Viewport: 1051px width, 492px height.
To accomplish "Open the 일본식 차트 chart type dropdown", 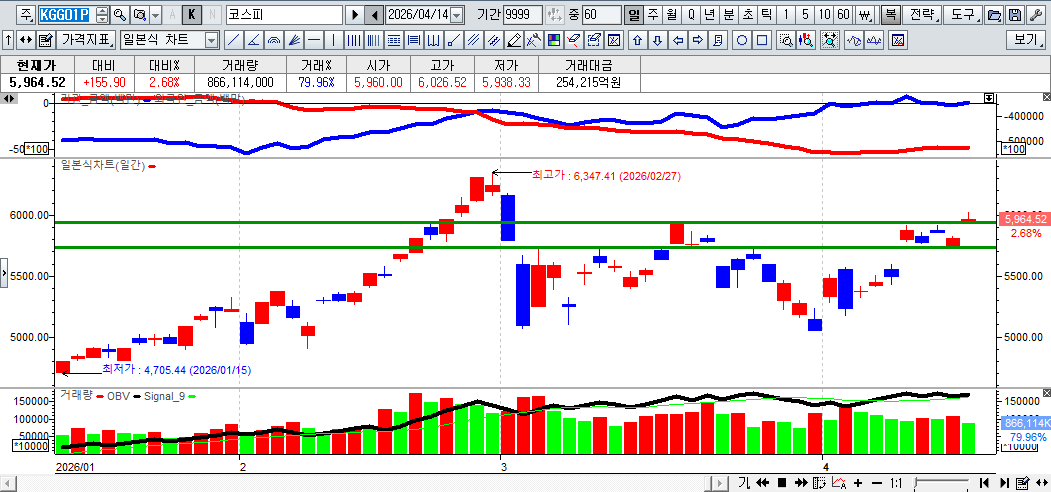I will [x=211, y=40].
